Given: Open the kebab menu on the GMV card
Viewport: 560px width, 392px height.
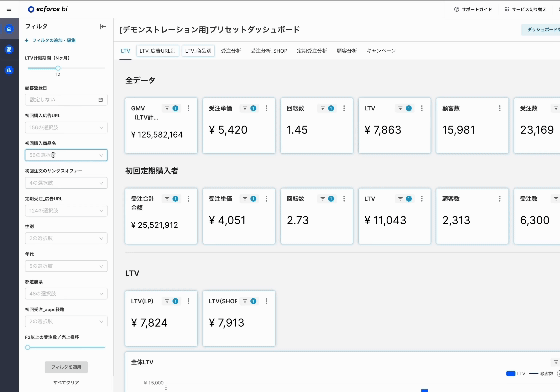Looking at the screenshot, I should click(x=189, y=108).
